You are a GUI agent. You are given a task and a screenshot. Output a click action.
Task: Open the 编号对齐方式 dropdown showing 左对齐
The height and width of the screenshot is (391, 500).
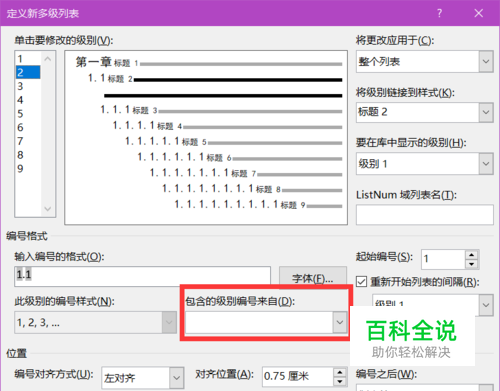pos(143,378)
